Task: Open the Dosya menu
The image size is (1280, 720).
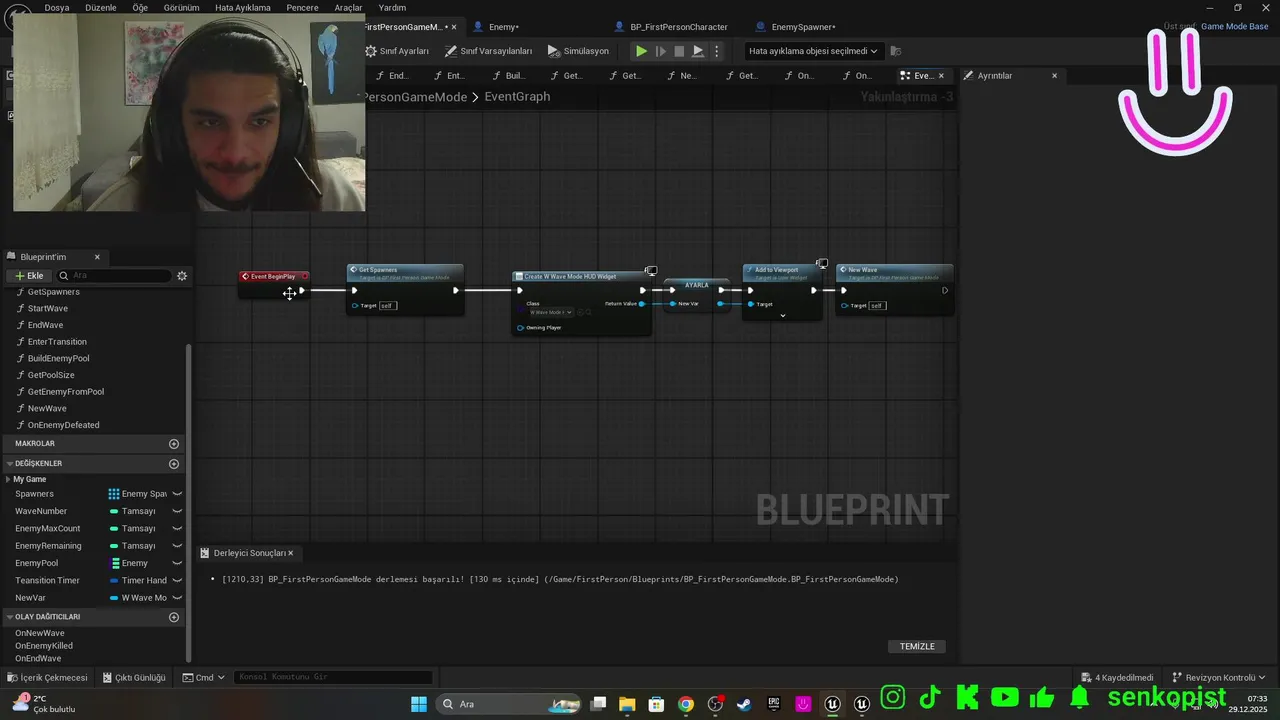Action: 57,7
